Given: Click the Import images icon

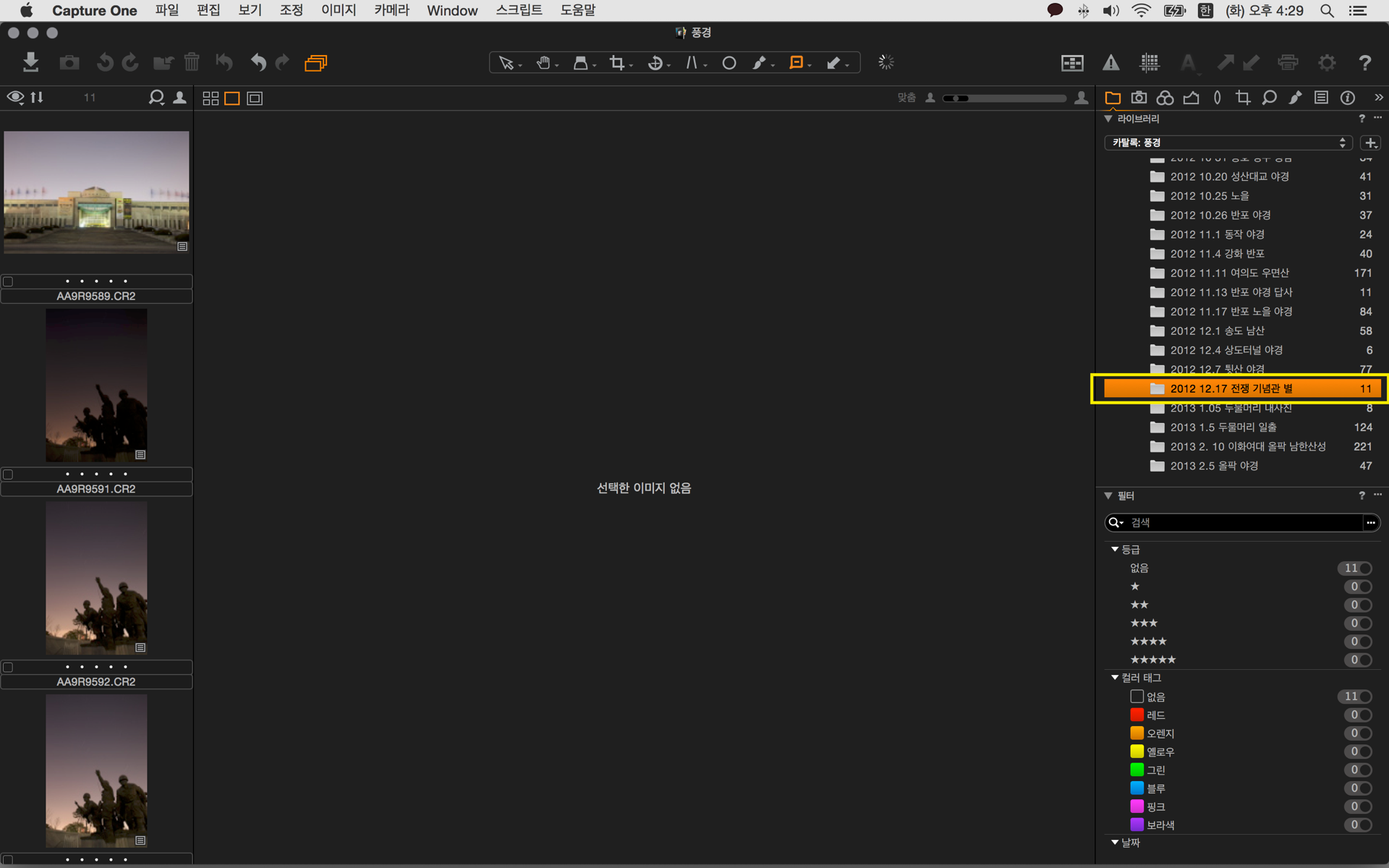Looking at the screenshot, I should click(30, 62).
